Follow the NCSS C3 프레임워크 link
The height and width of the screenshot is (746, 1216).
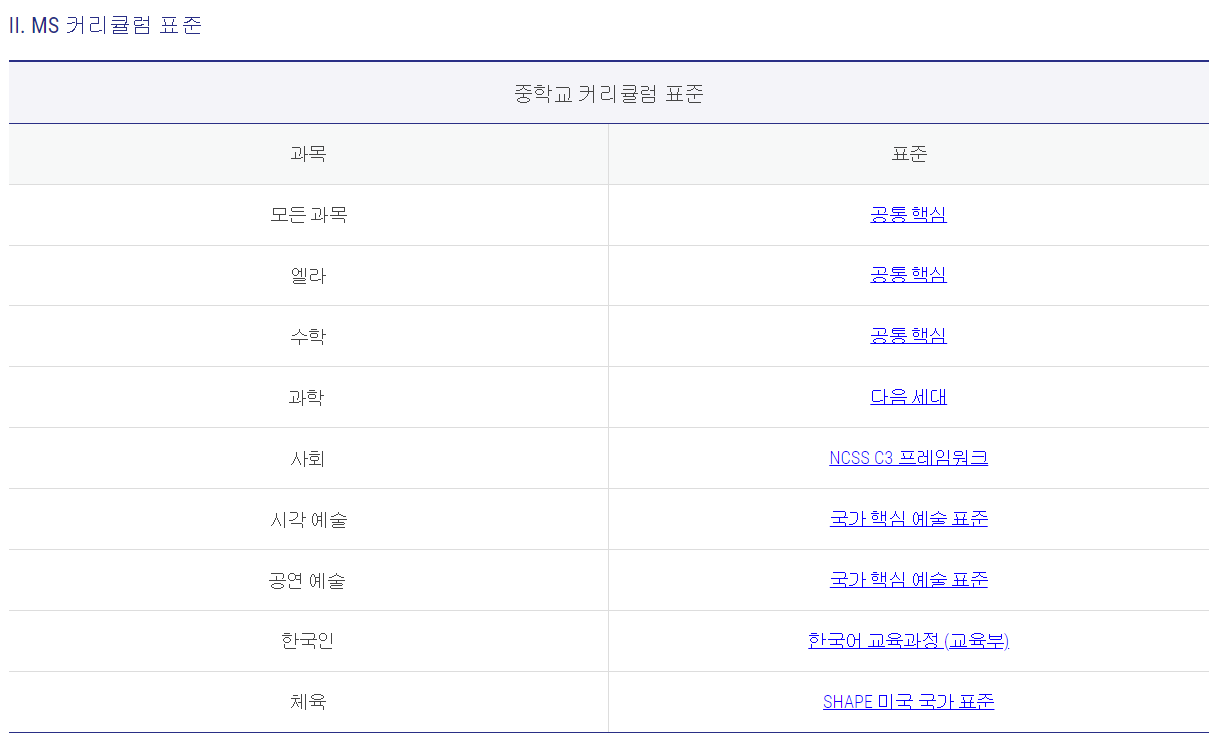pos(908,458)
